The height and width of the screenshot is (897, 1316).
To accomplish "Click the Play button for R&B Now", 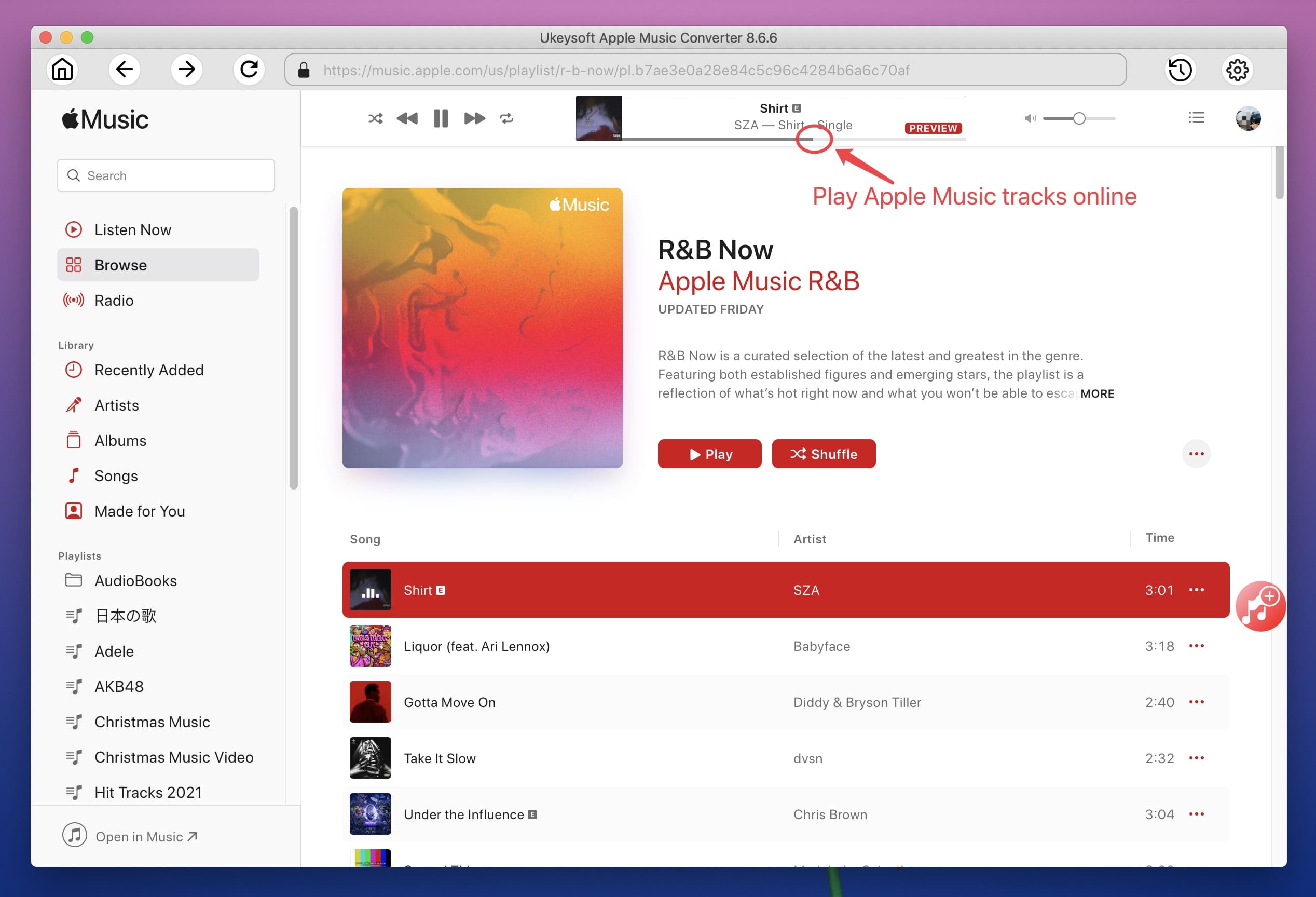I will pos(710,454).
